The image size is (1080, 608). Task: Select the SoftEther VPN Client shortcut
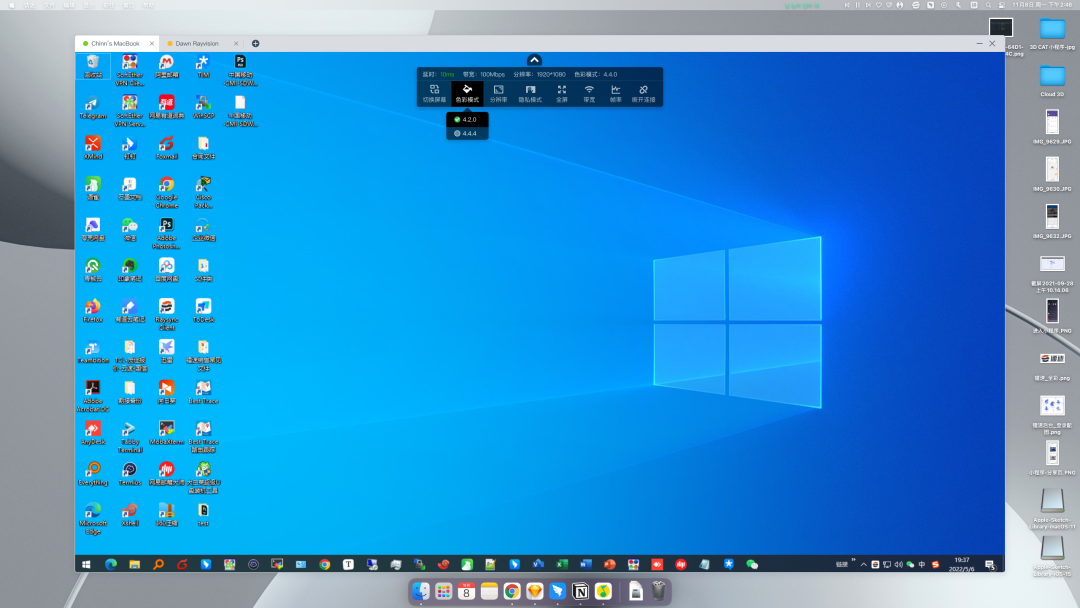click(x=129, y=70)
